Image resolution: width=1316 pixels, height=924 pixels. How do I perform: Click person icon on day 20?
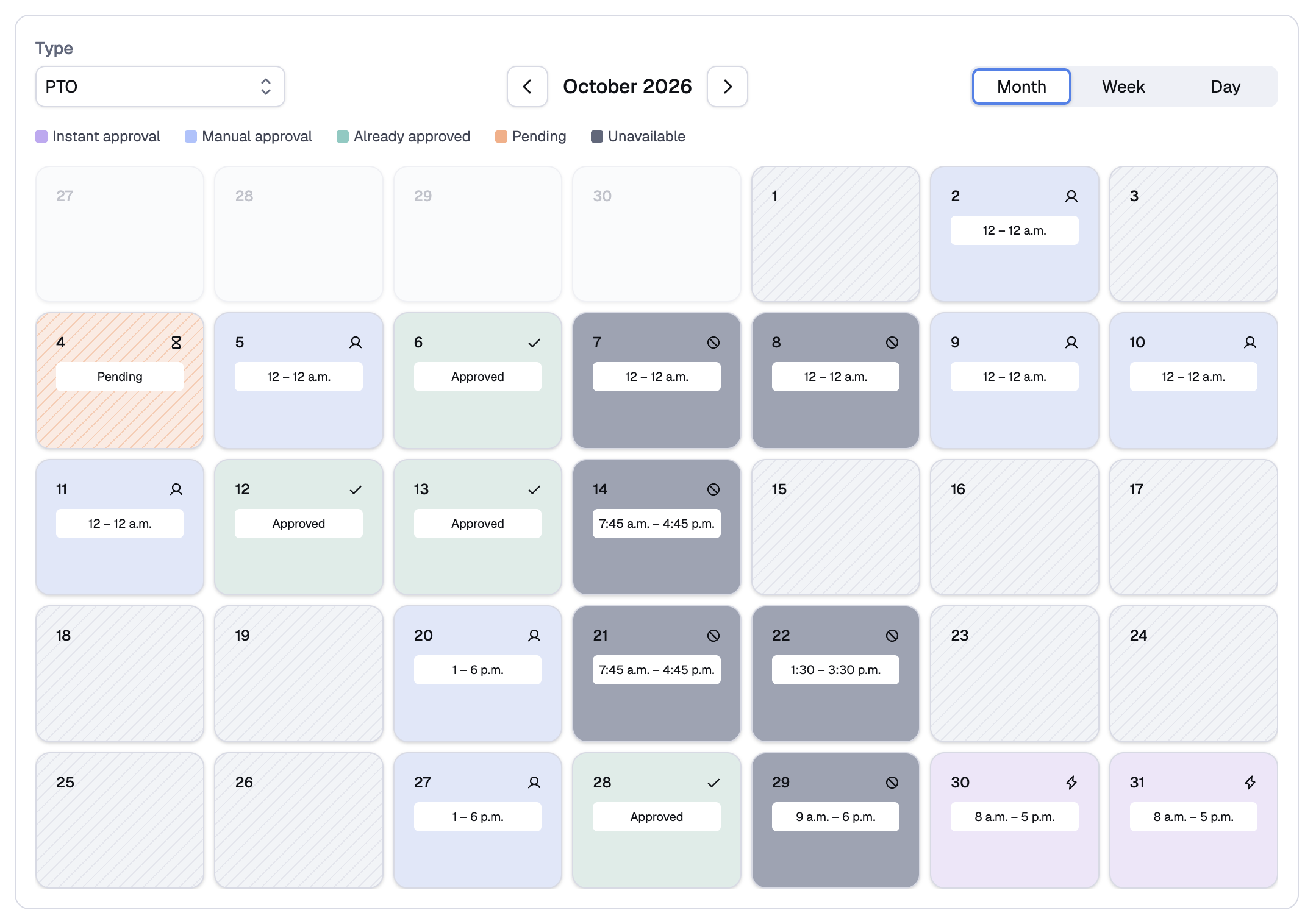(x=534, y=636)
